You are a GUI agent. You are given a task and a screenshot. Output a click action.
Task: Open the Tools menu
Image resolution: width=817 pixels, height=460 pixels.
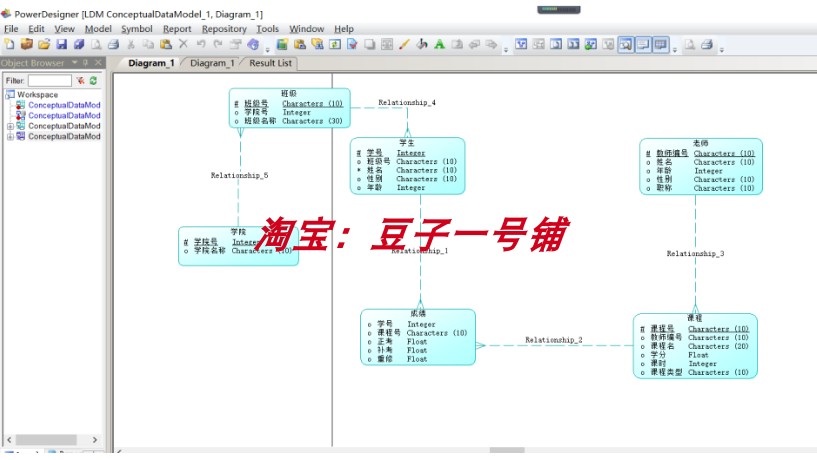[x=267, y=29]
